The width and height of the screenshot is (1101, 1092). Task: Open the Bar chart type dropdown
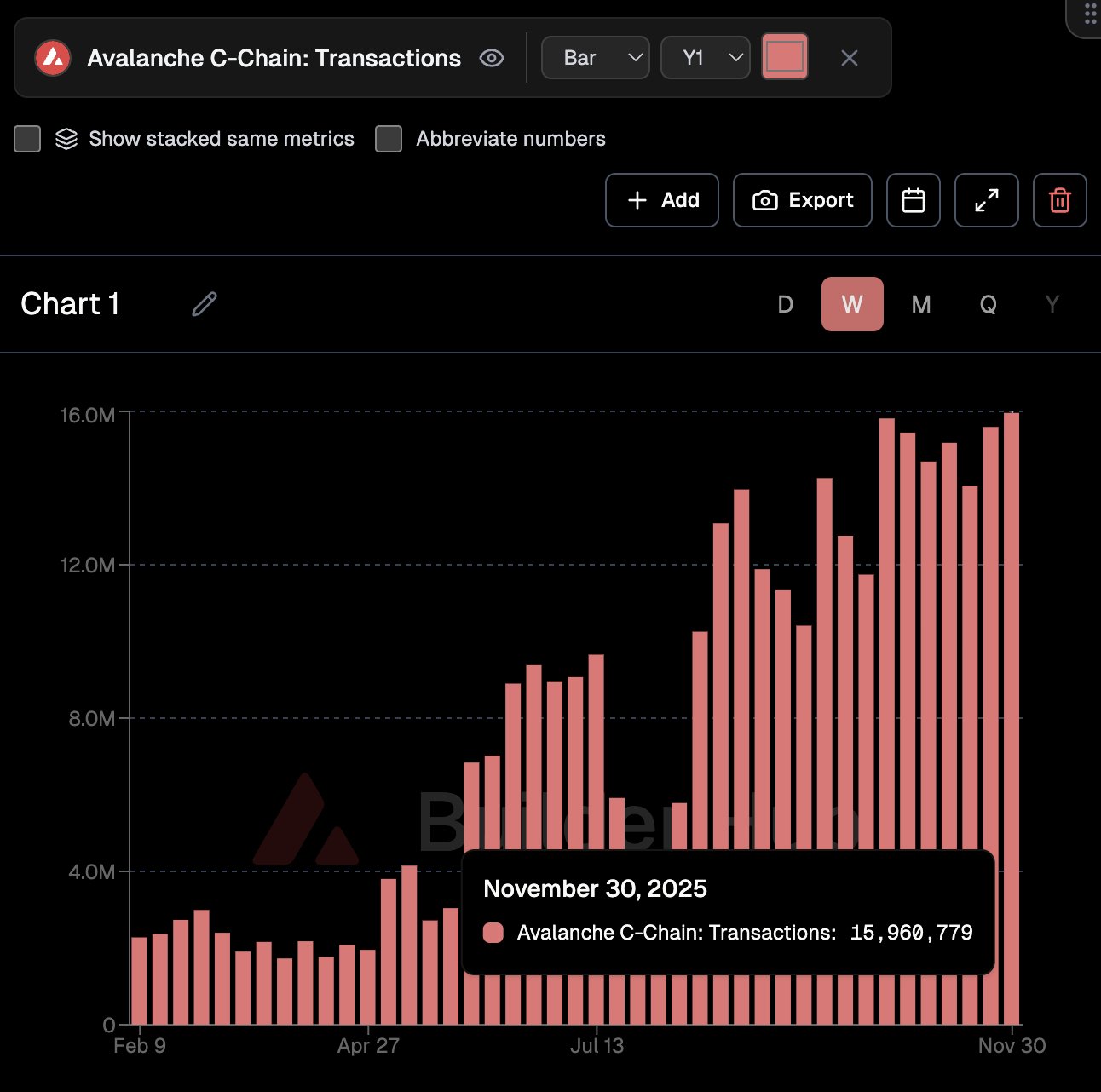click(x=596, y=58)
